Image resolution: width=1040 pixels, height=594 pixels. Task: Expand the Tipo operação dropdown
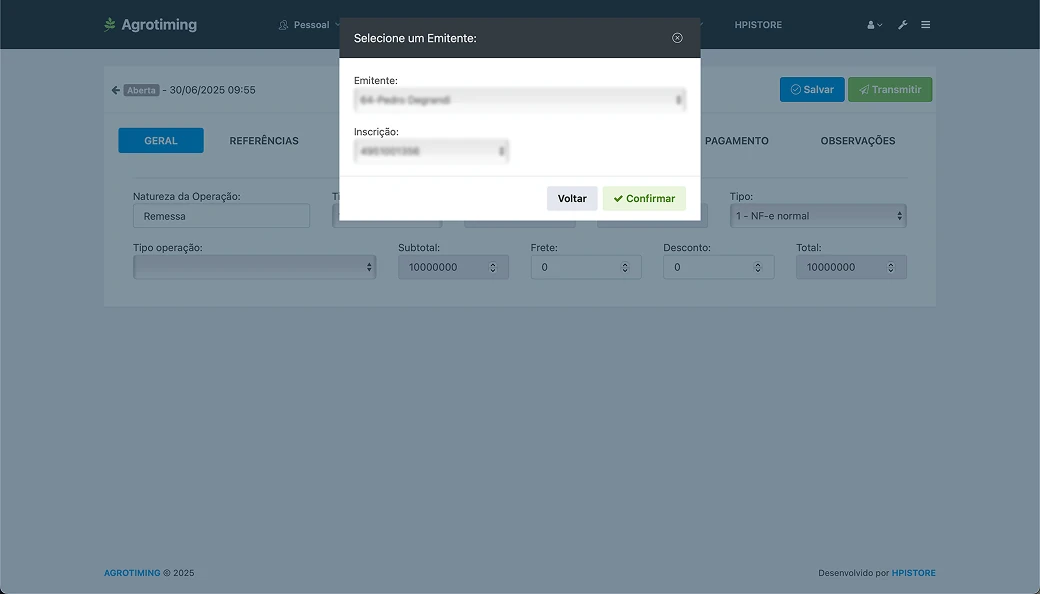(x=254, y=267)
